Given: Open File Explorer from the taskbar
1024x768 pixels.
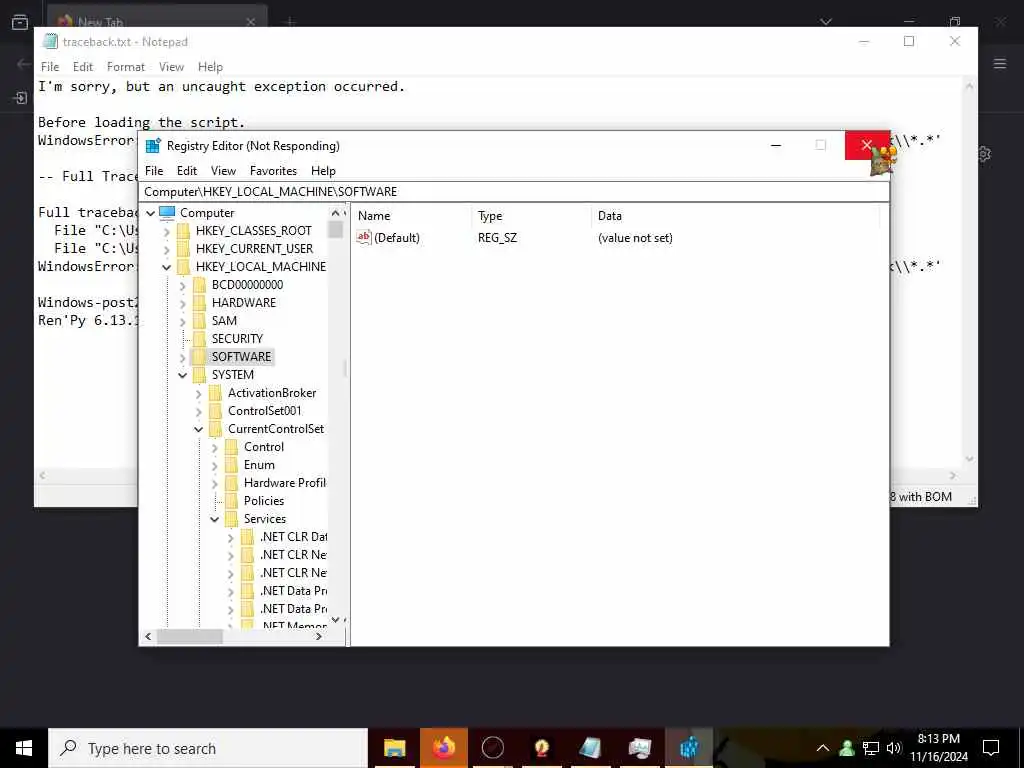Looking at the screenshot, I should coord(394,748).
